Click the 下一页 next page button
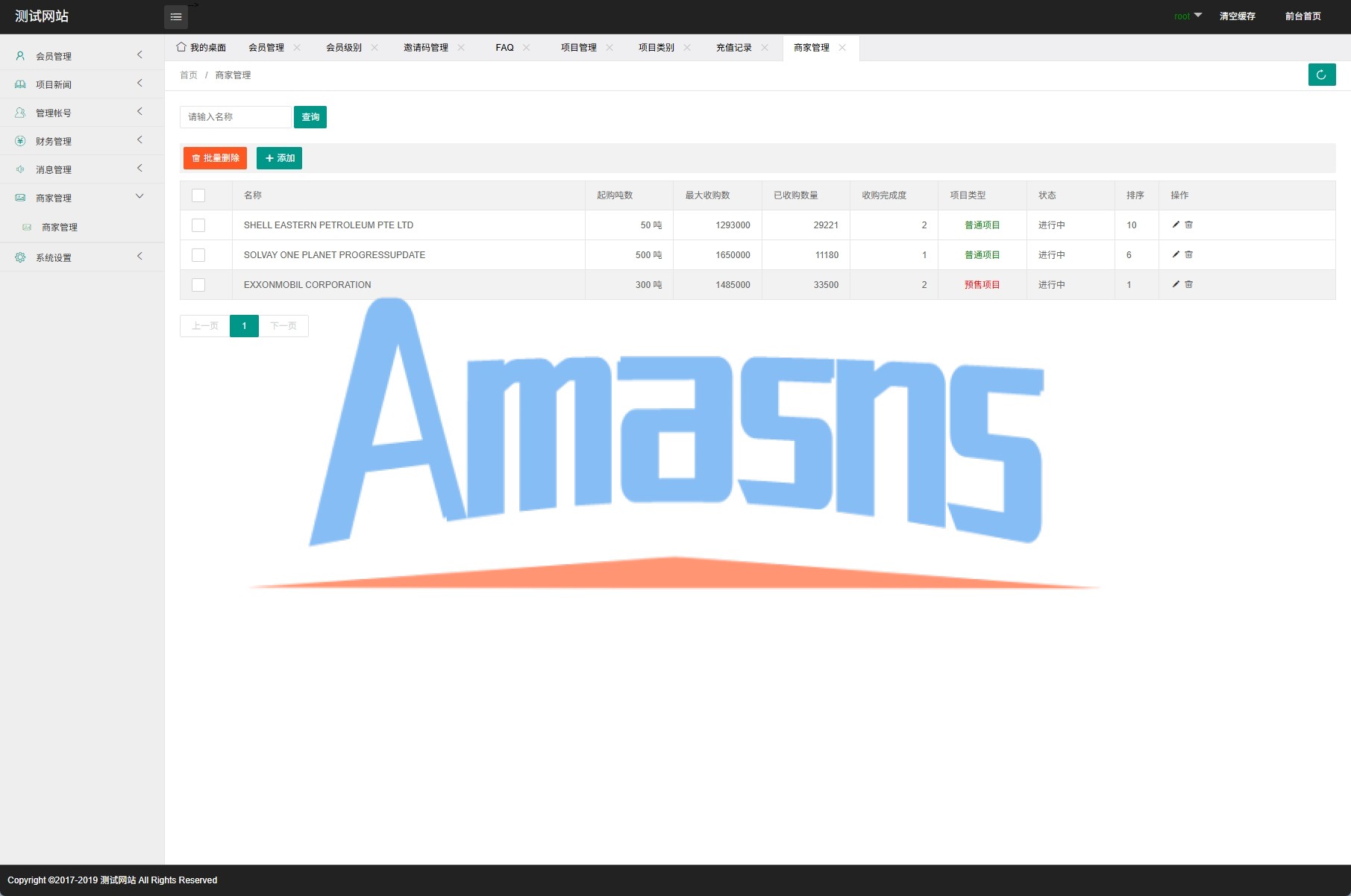The height and width of the screenshot is (896, 1351). point(283,326)
